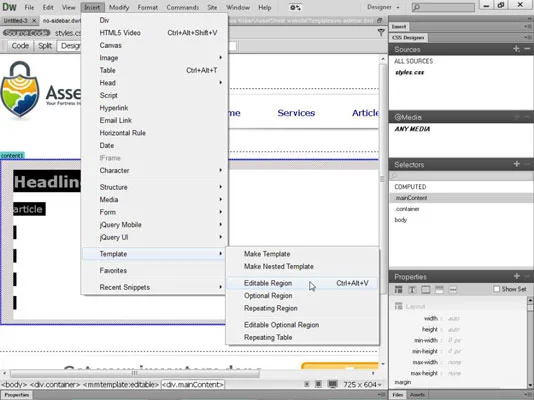This screenshot has height=400, width=534.
Task: Open the window size 725 x 604 dropdown
Action: (x=362, y=385)
